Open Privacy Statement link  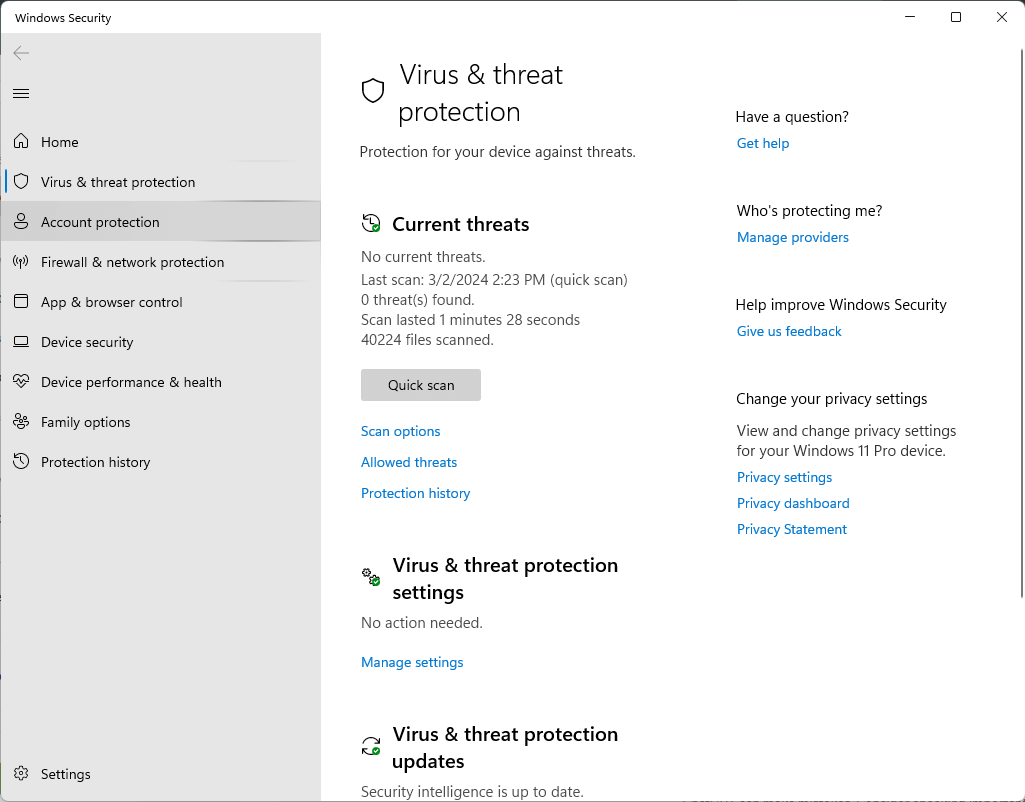point(792,529)
